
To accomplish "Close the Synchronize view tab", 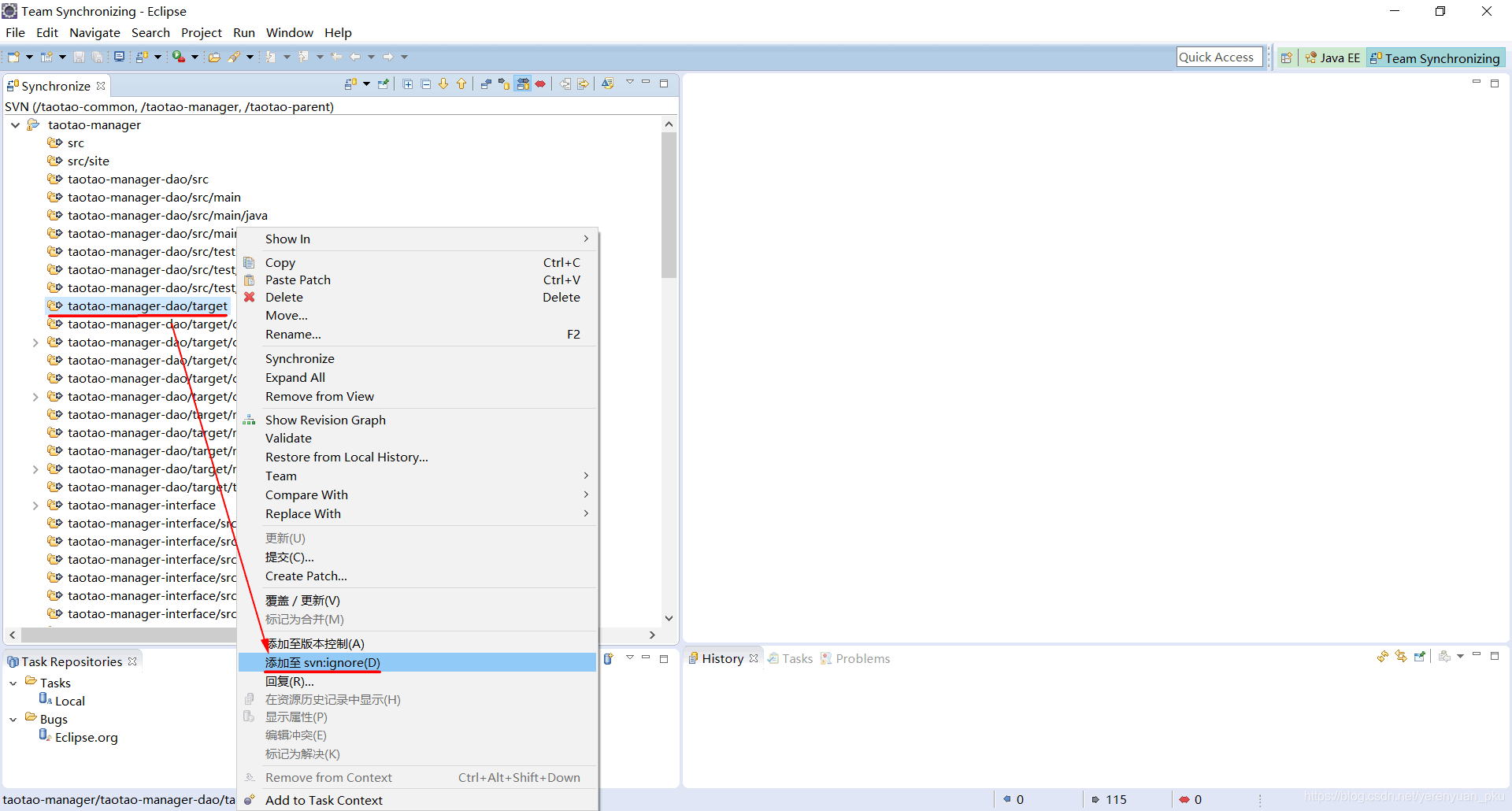I will 101,86.
